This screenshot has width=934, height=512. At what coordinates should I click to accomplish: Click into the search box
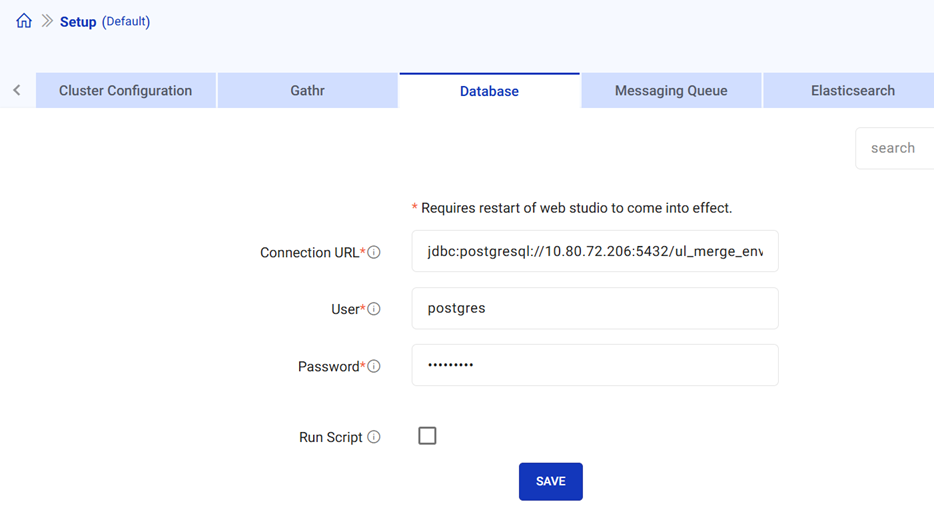(x=895, y=148)
